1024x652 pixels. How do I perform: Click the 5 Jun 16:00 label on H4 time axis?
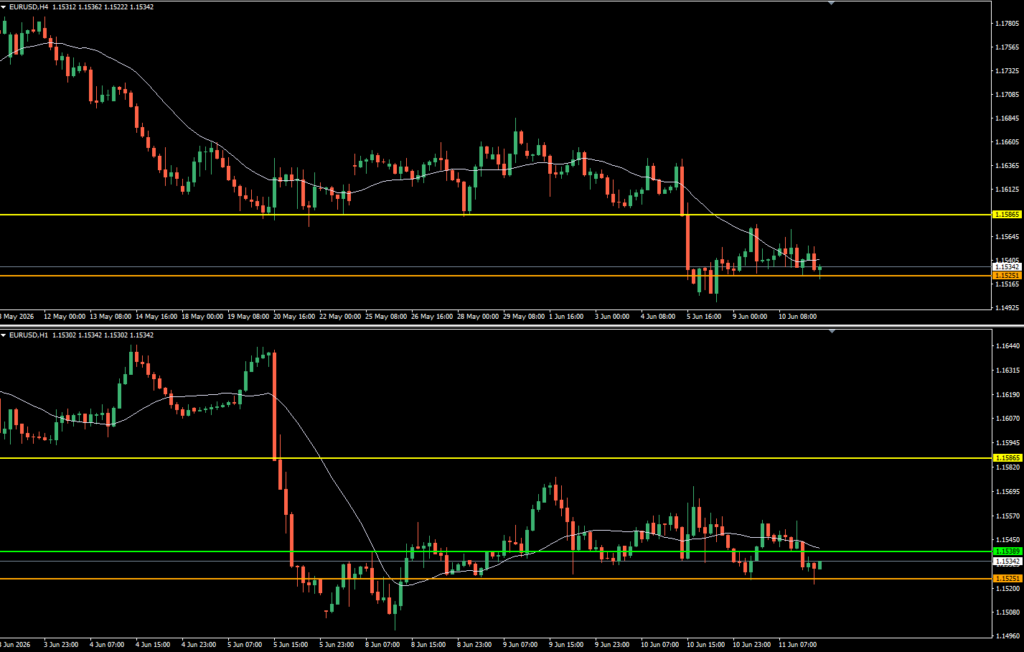(x=703, y=316)
